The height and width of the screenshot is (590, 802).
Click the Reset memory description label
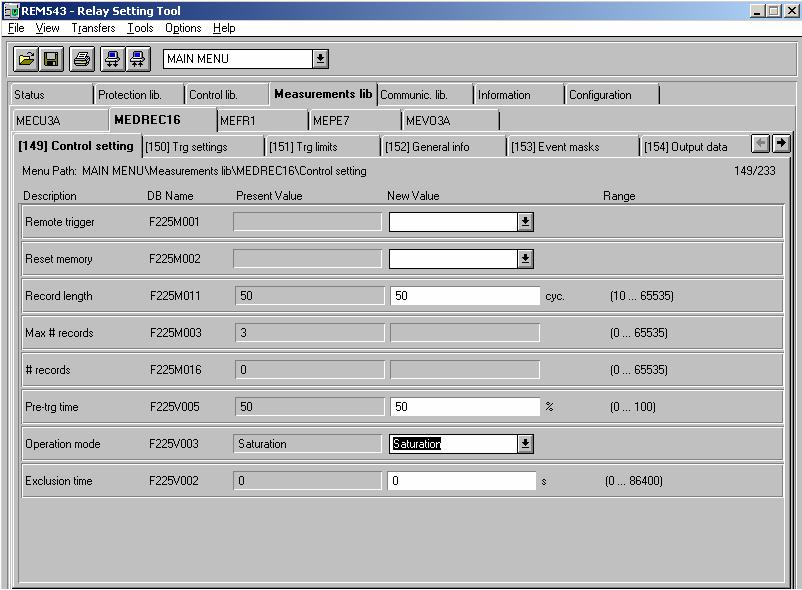[59, 259]
